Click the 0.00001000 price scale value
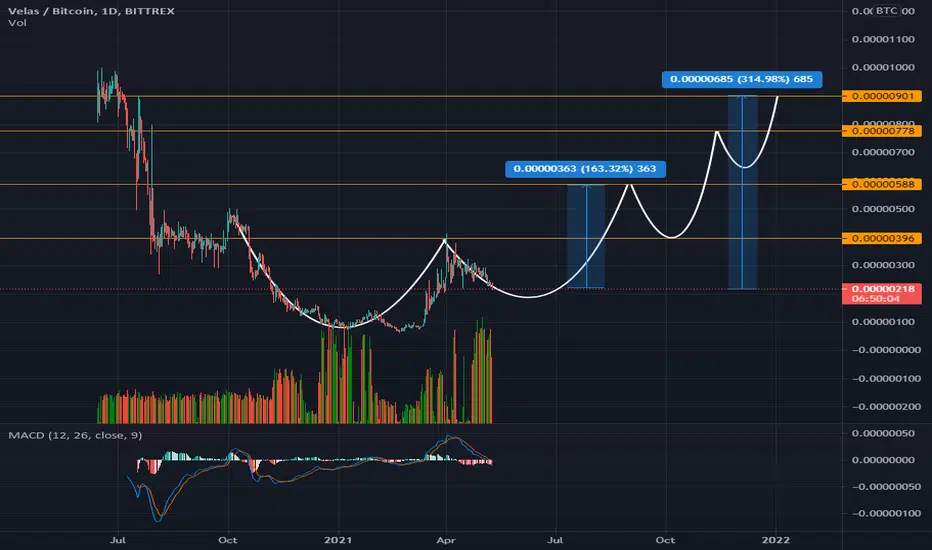932x550 pixels. pyautogui.click(x=883, y=67)
